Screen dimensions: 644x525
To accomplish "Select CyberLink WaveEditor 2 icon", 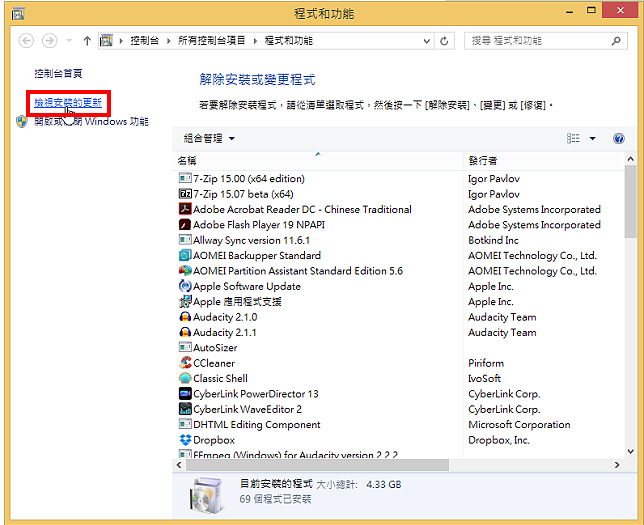I will [x=185, y=409].
